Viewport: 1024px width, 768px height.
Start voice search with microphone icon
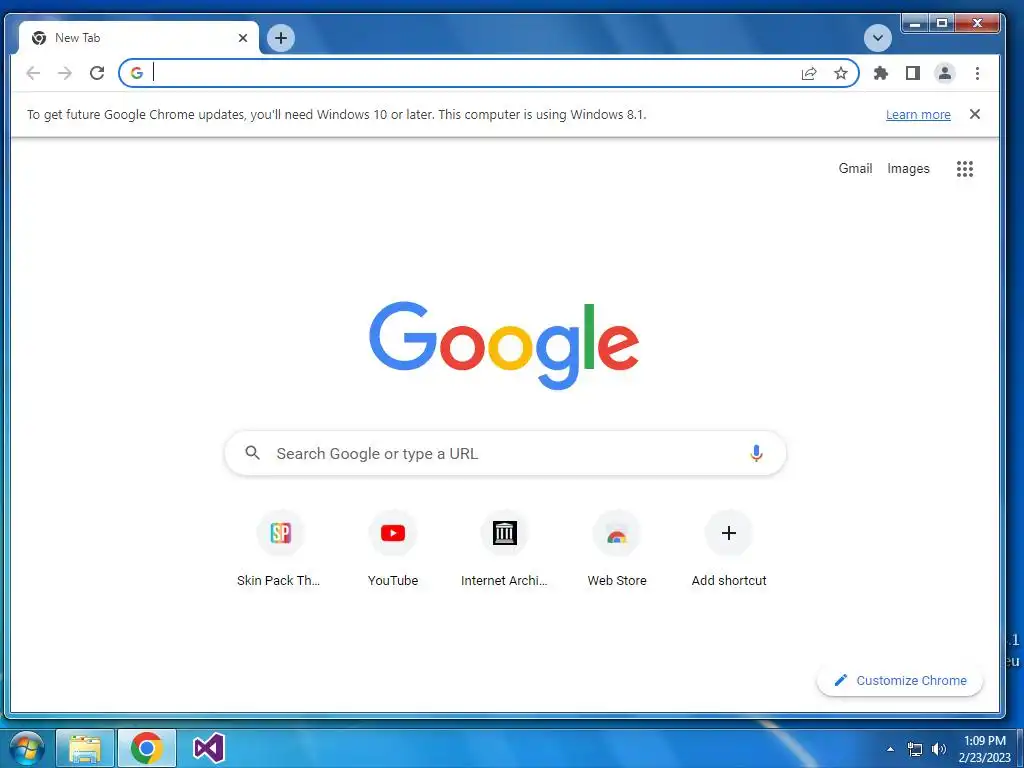tap(756, 453)
